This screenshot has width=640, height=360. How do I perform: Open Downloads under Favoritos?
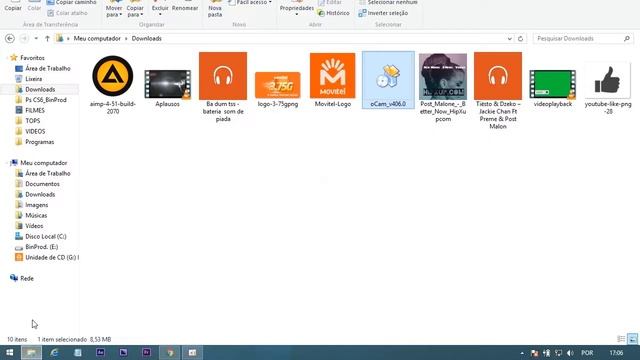[x=35, y=89]
